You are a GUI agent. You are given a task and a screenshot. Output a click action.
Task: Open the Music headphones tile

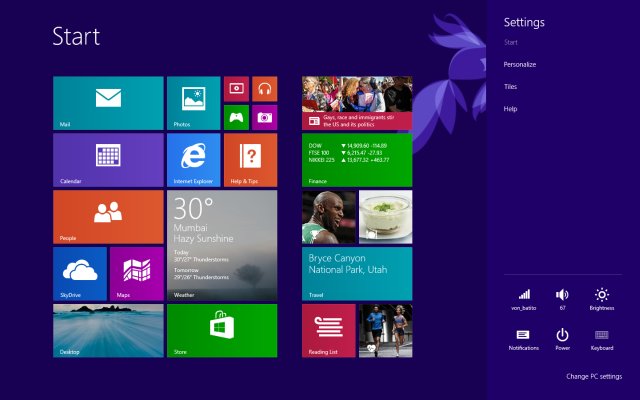[264, 88]
